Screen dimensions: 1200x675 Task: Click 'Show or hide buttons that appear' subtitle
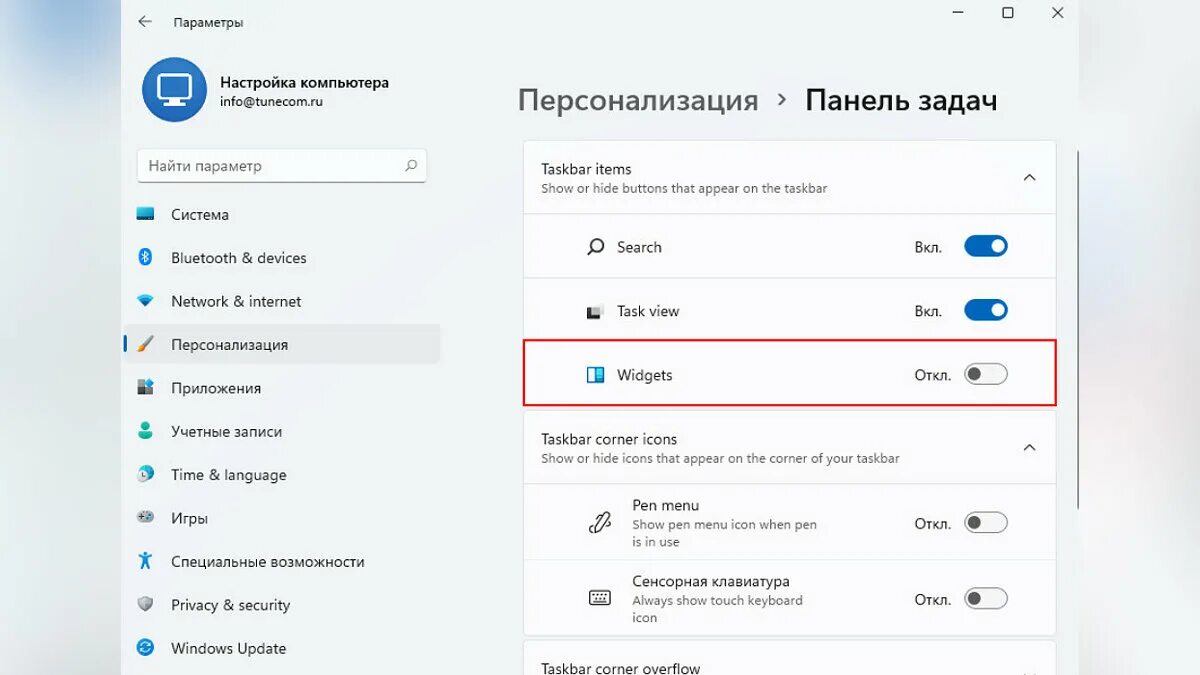tap(684, 188)
